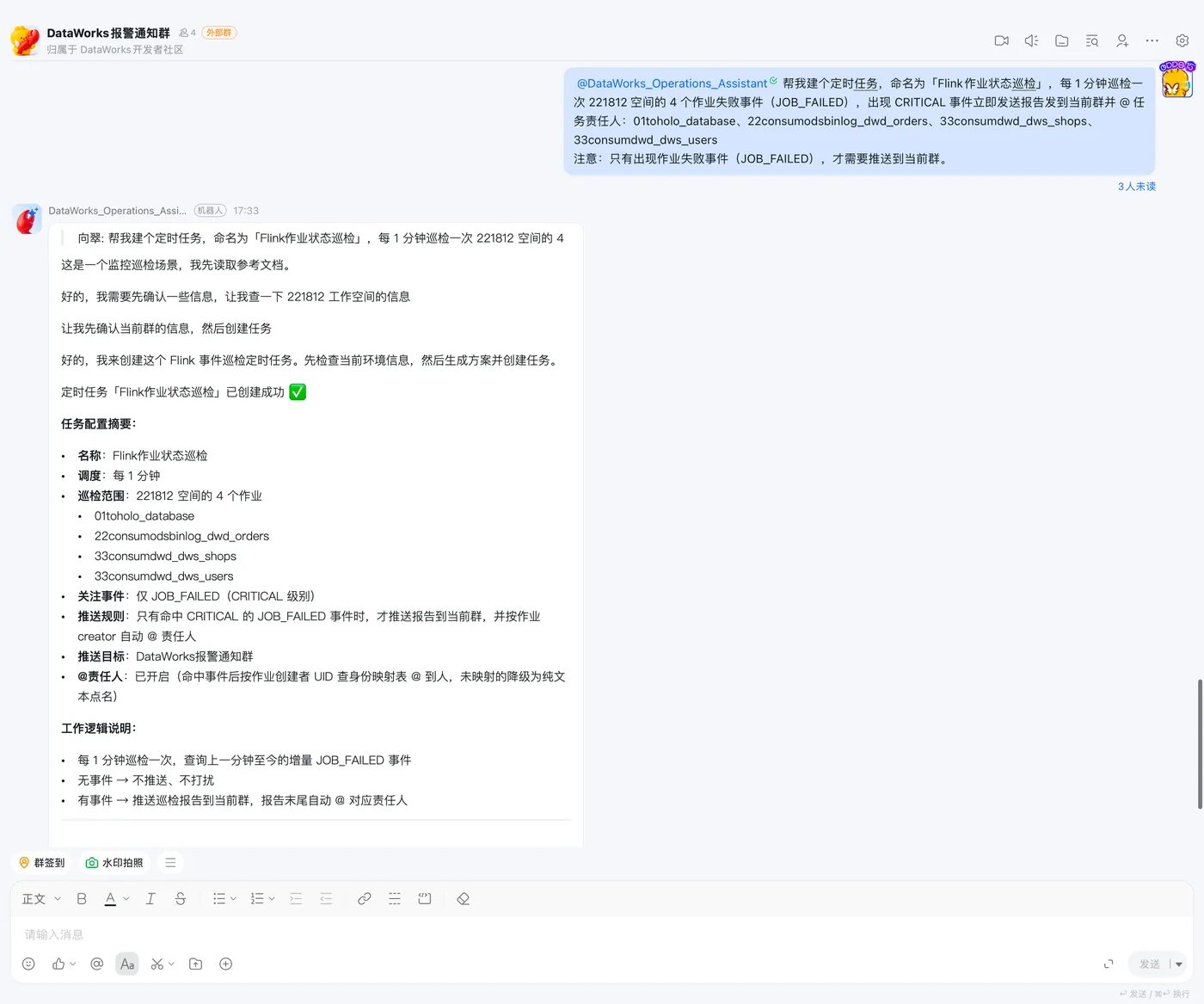1204x1004 pixels.
Task: View the 3人未读 unread list
Action: pos(1136,187)
